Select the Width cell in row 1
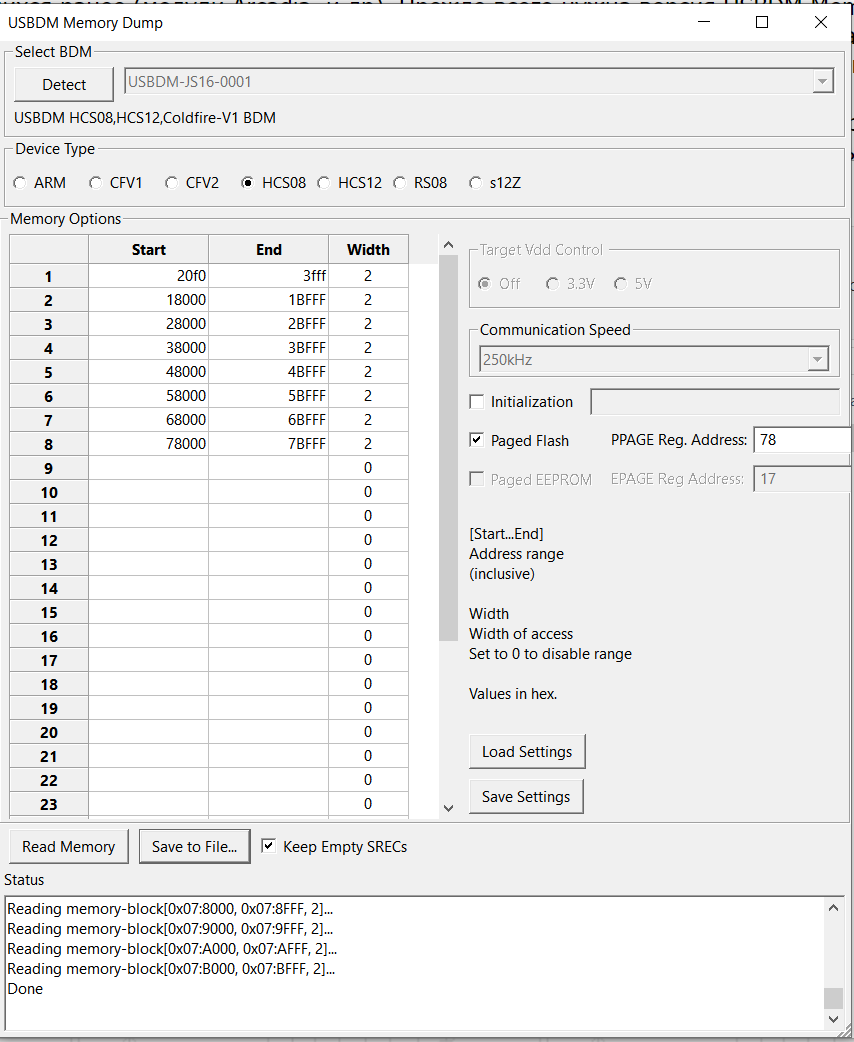854x1042 pixels. 368,276
